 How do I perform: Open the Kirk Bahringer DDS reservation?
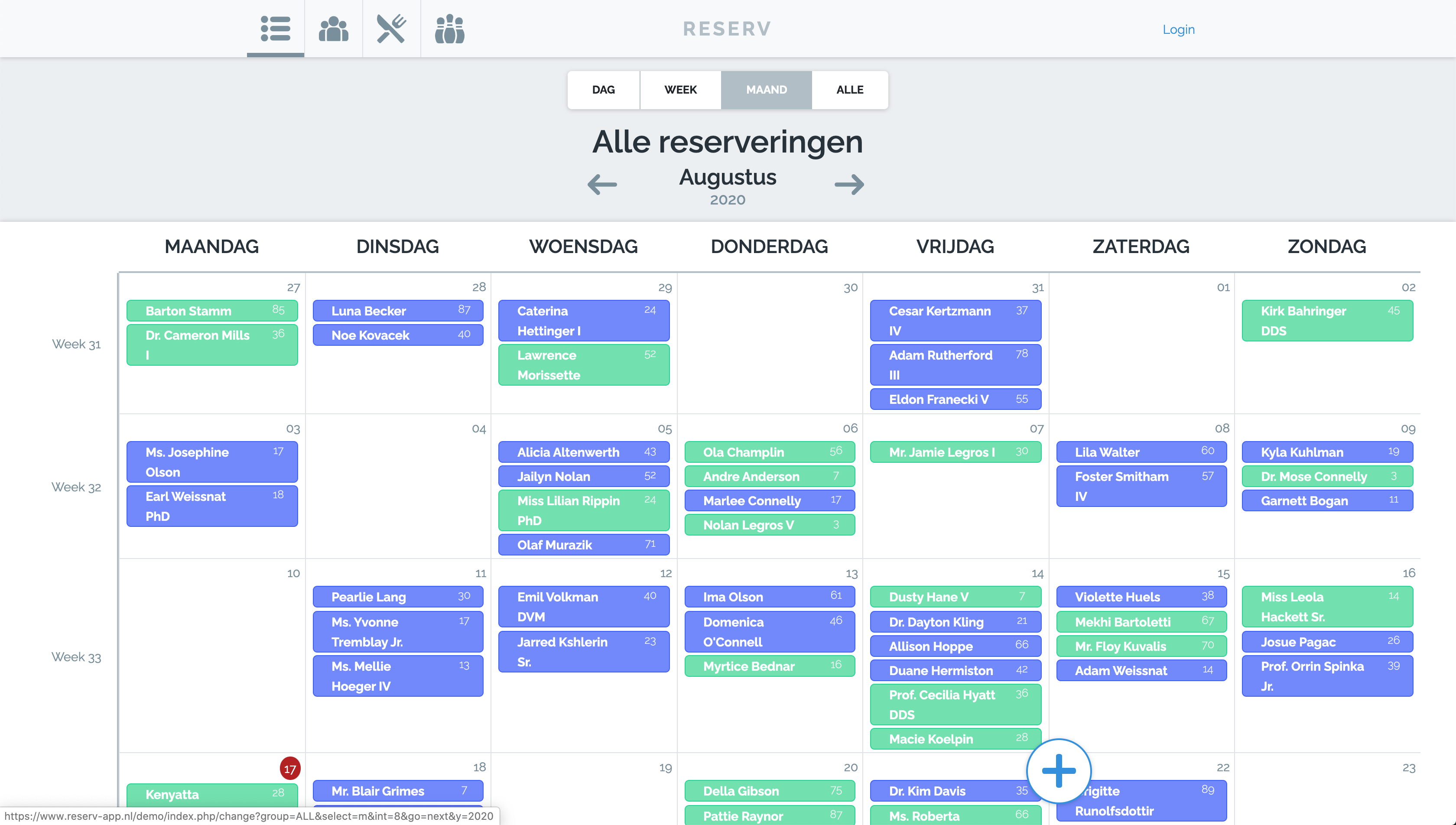[1327, 320]
